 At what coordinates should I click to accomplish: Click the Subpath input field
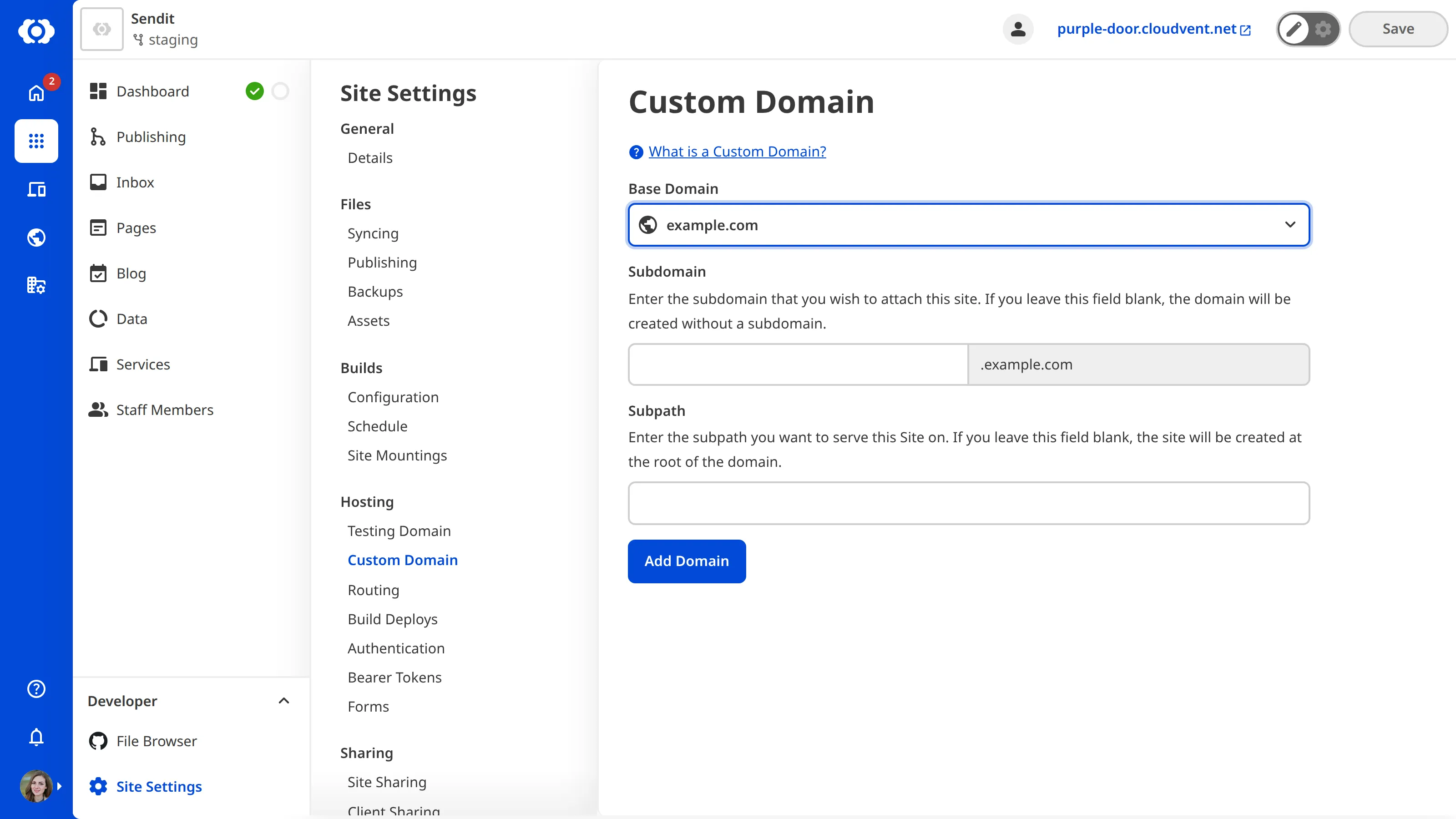(x=969, y=503)
